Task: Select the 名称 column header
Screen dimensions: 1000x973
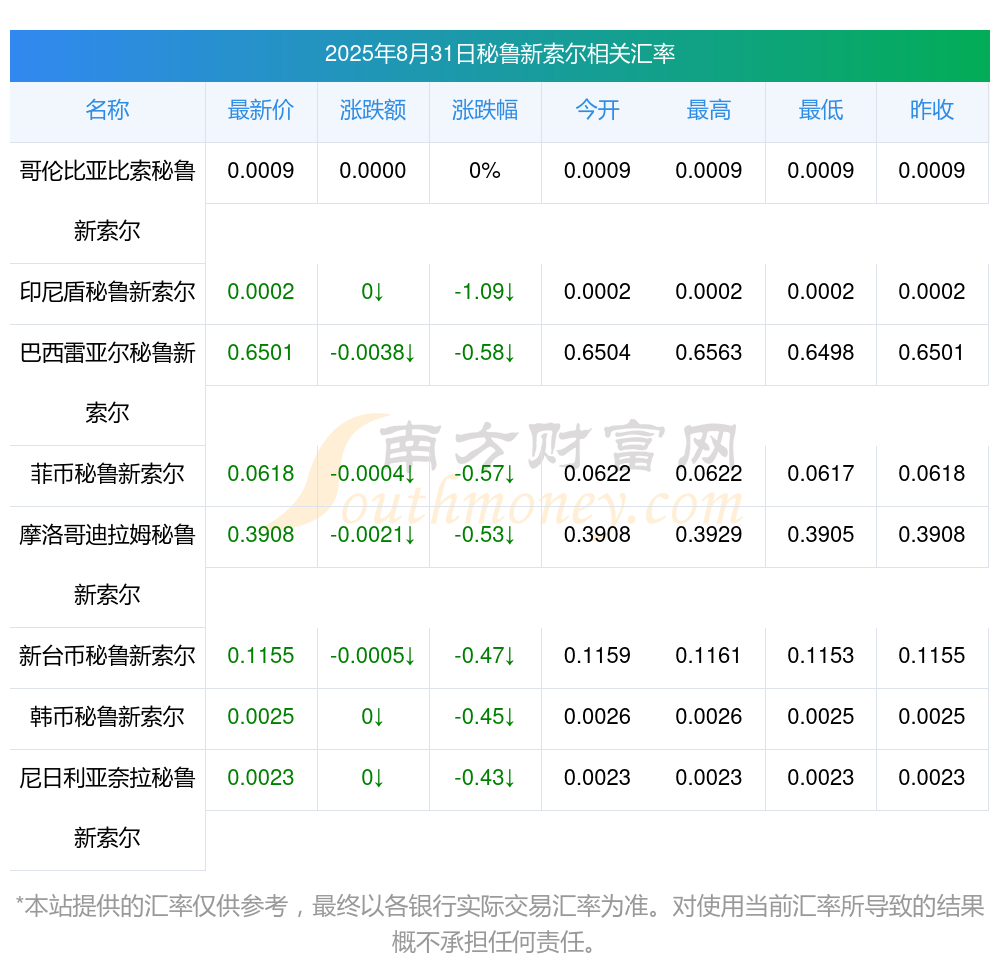Action: pyautogui.click(x=107, y=110)
